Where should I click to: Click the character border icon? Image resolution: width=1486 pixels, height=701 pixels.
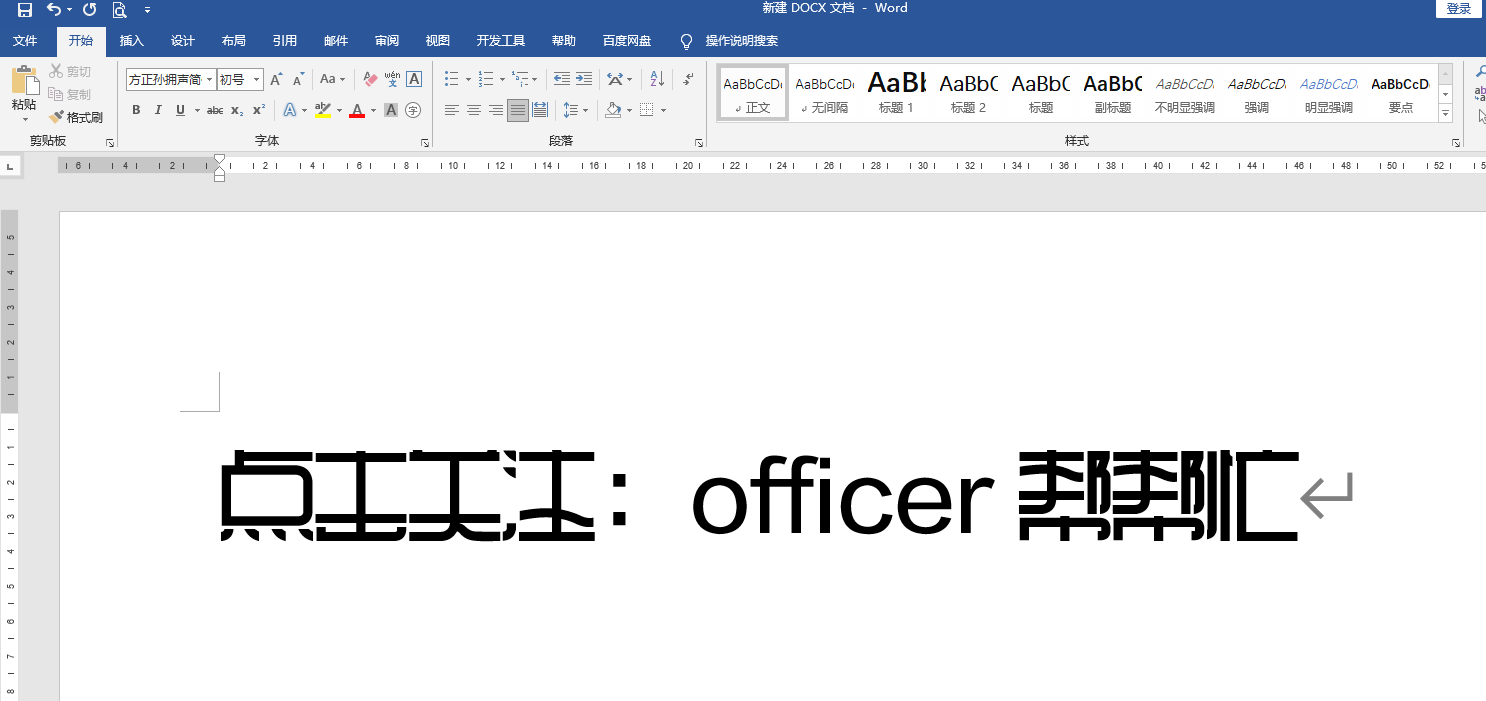pyautogui.click(x=414, y=79)
